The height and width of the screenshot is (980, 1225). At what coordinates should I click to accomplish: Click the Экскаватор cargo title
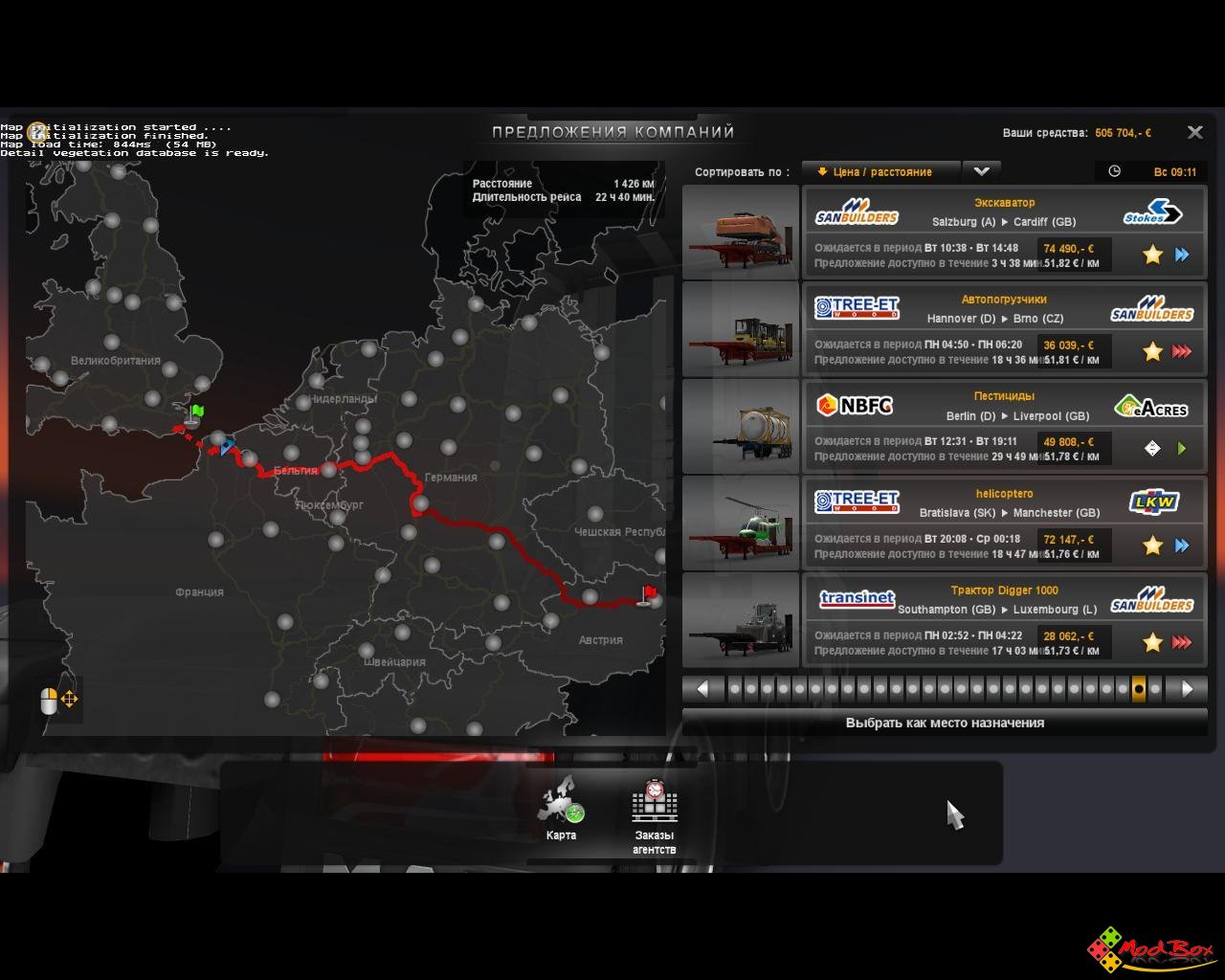click(x=1005, y=203)
